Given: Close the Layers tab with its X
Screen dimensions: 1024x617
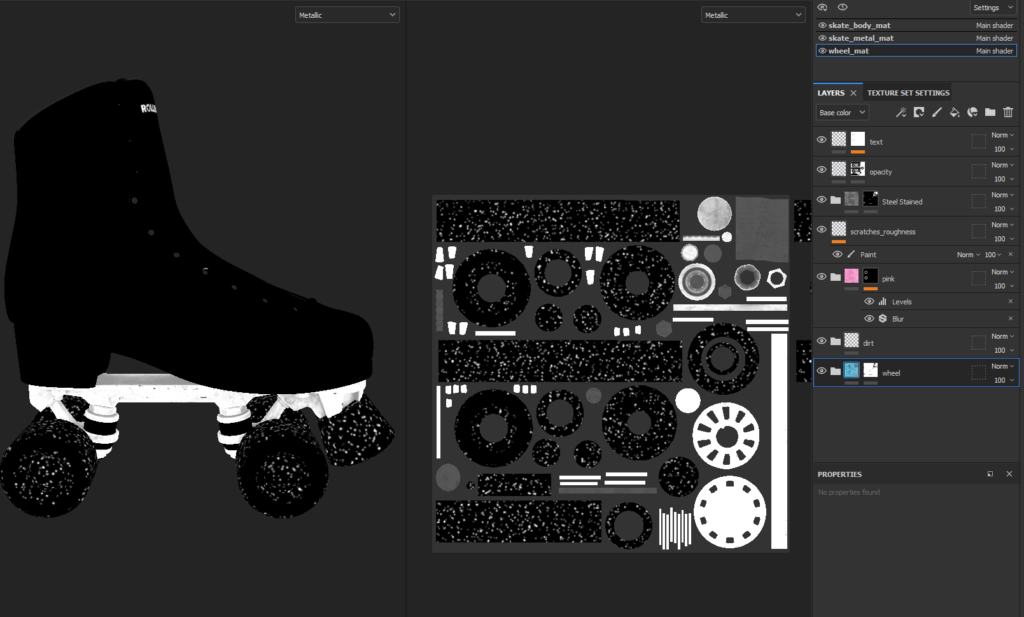Looking at the screenshot, I should pyautogui.click(x=853, y=93).
